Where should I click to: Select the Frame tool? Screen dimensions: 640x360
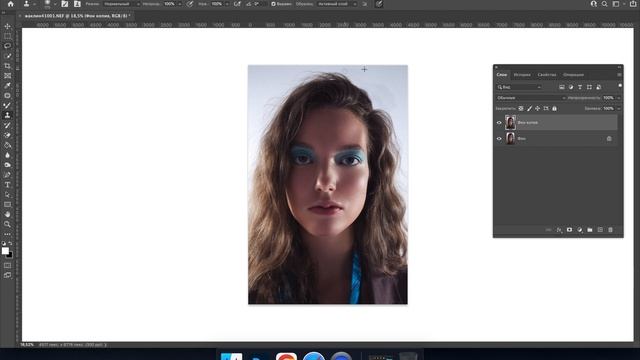point(7,76)
